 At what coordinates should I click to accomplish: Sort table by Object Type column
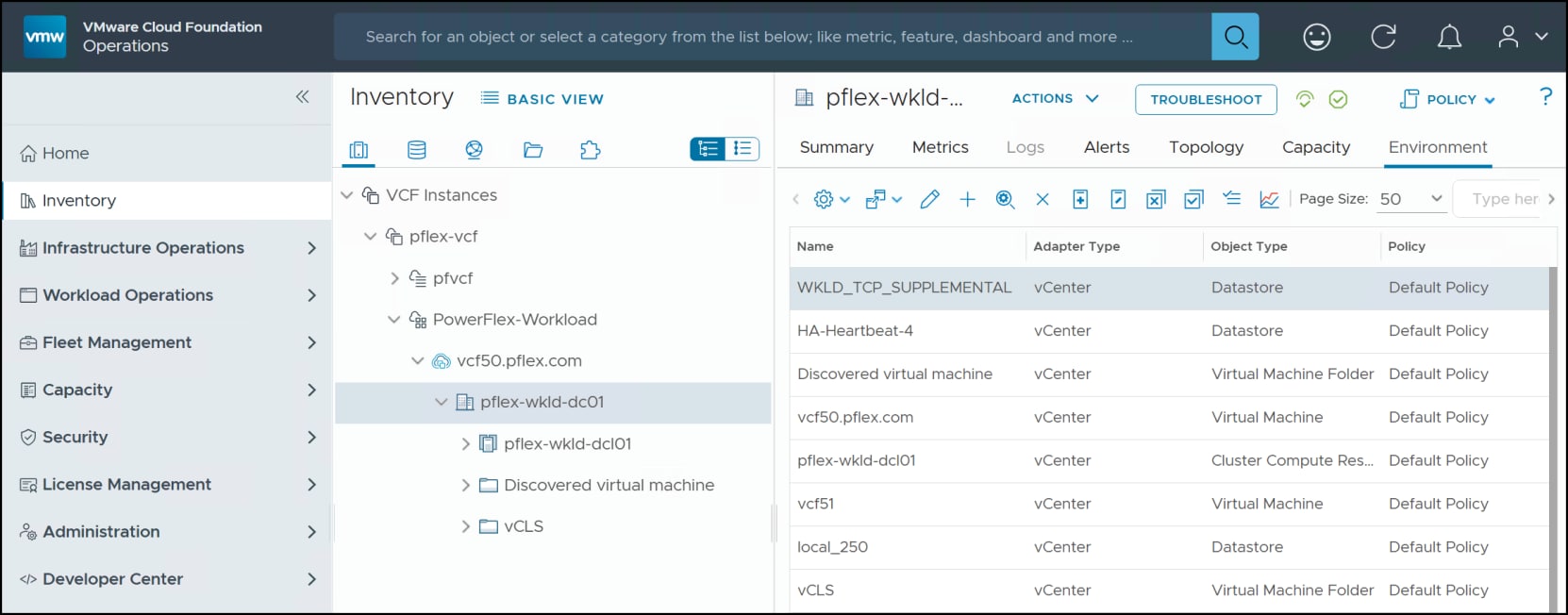click(1248, 246)
